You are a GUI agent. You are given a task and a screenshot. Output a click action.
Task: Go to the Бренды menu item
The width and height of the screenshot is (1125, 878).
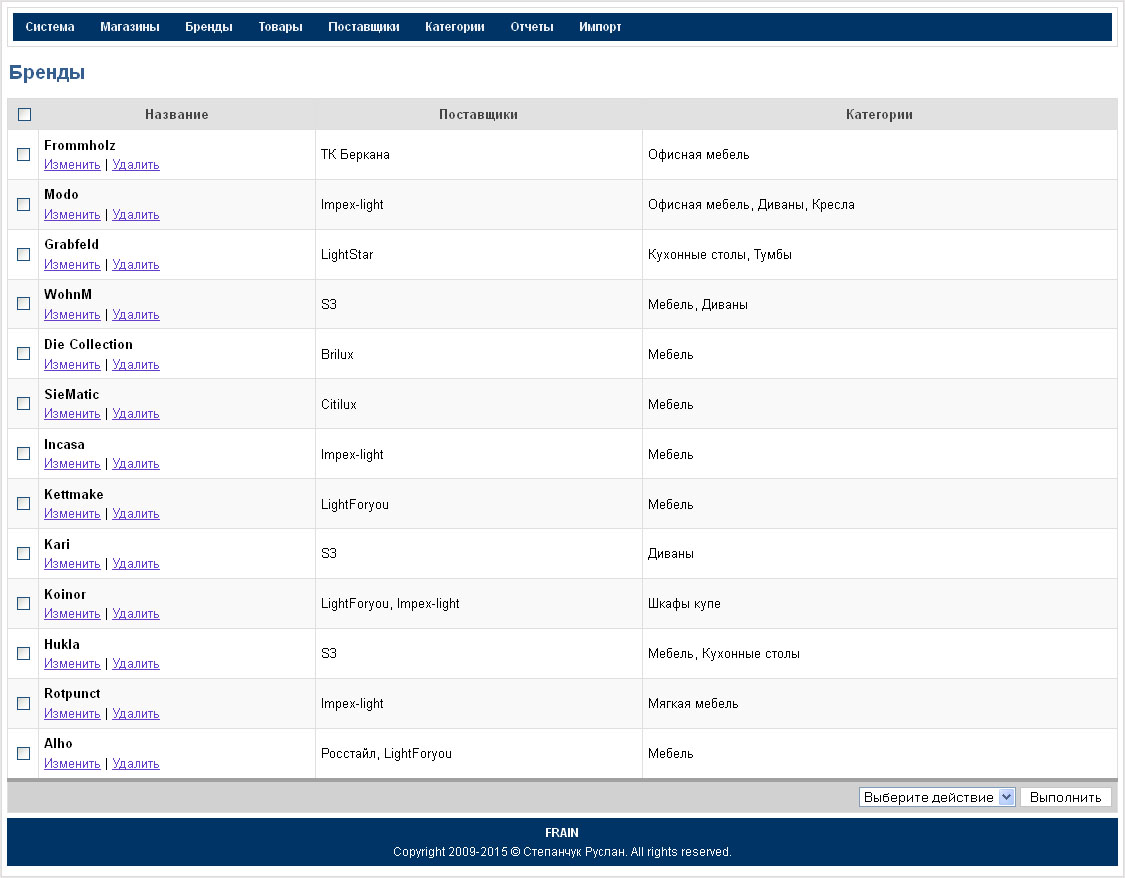[x=209, y=27]
